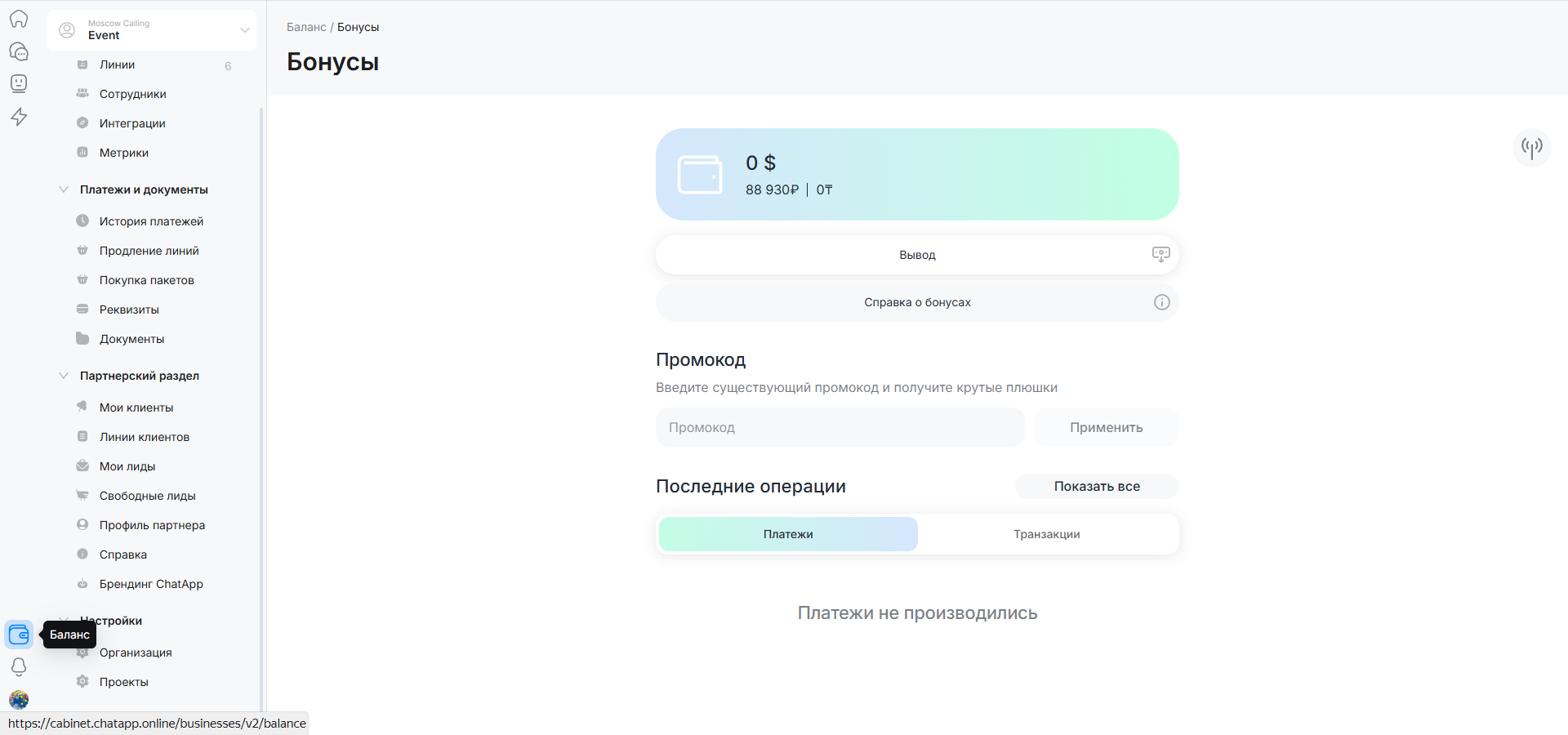Open История платежей in sidebar
Image resolution: width=1568 pixels, height=735 pixels.
click(151, 221)
